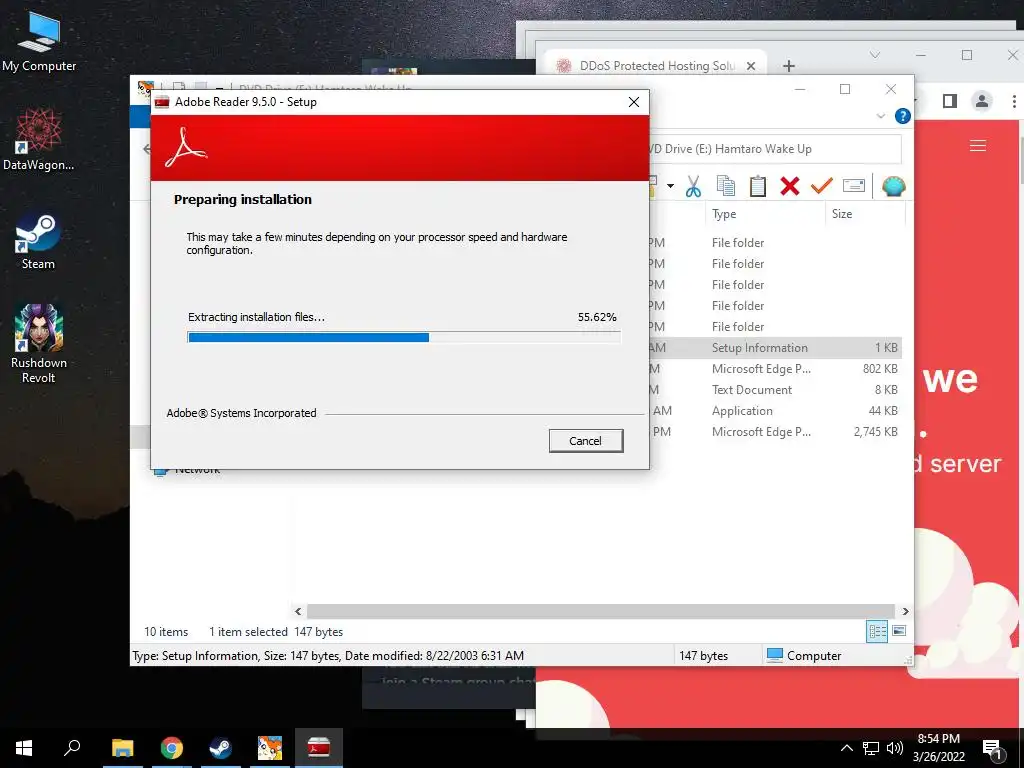Open the Chrome three-dot menu
This screenshot has width=1024, height=768.
[x=1014, y=101]
